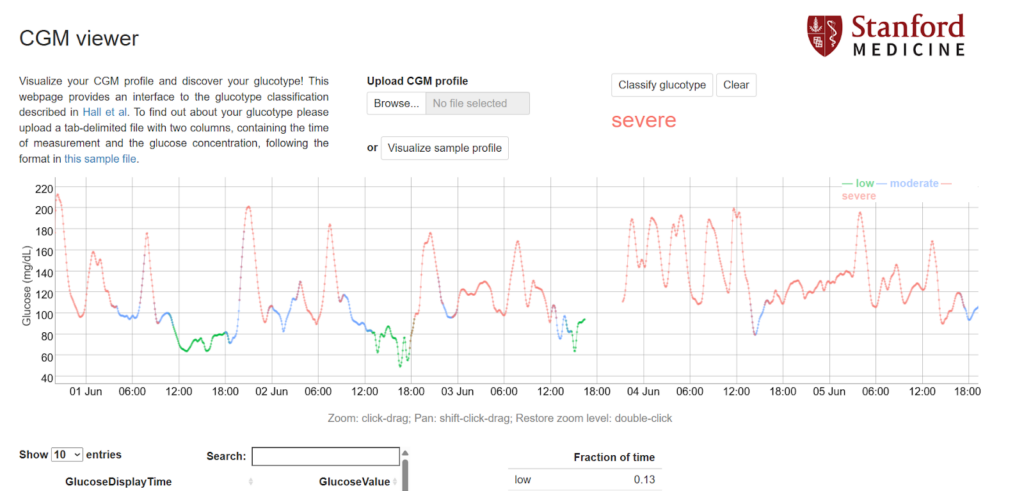Click the '02 Jun' x-axis label
The width and height of the screenshot is (1024, 491).
(x=272, y=392)
